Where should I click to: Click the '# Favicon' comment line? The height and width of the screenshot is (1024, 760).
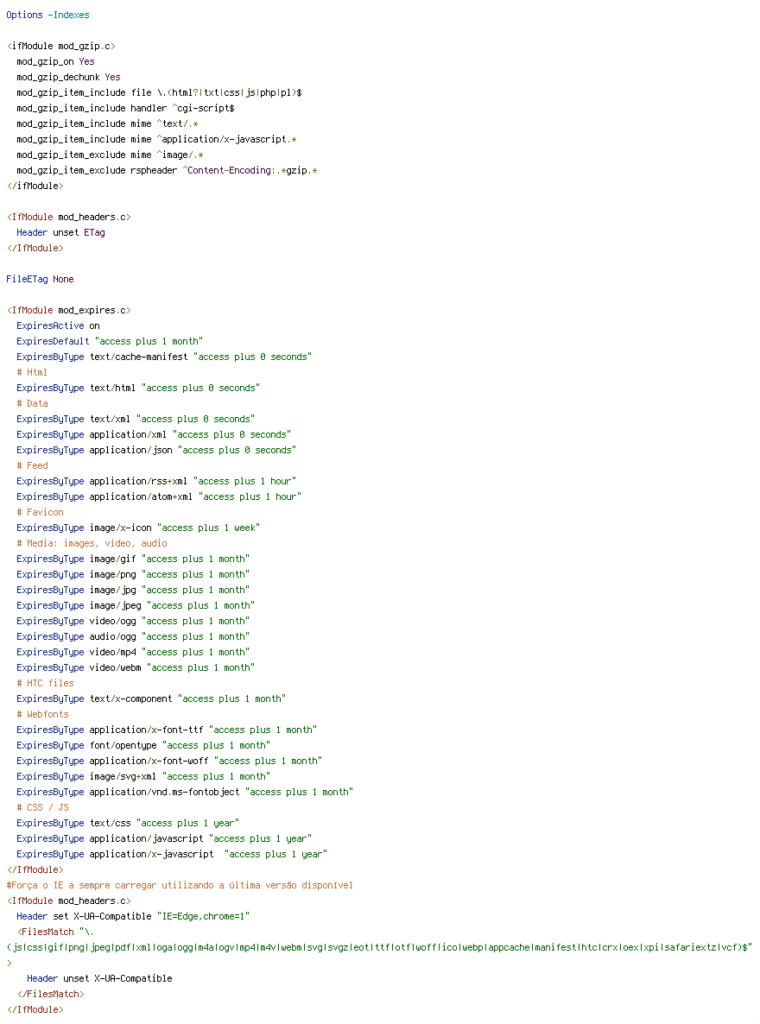point(39,512)
